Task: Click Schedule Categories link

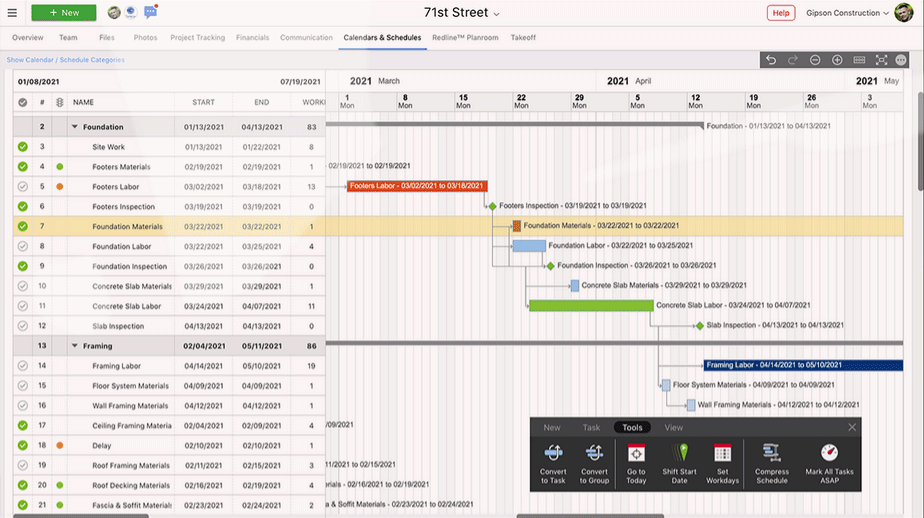Action: point(92,60)
